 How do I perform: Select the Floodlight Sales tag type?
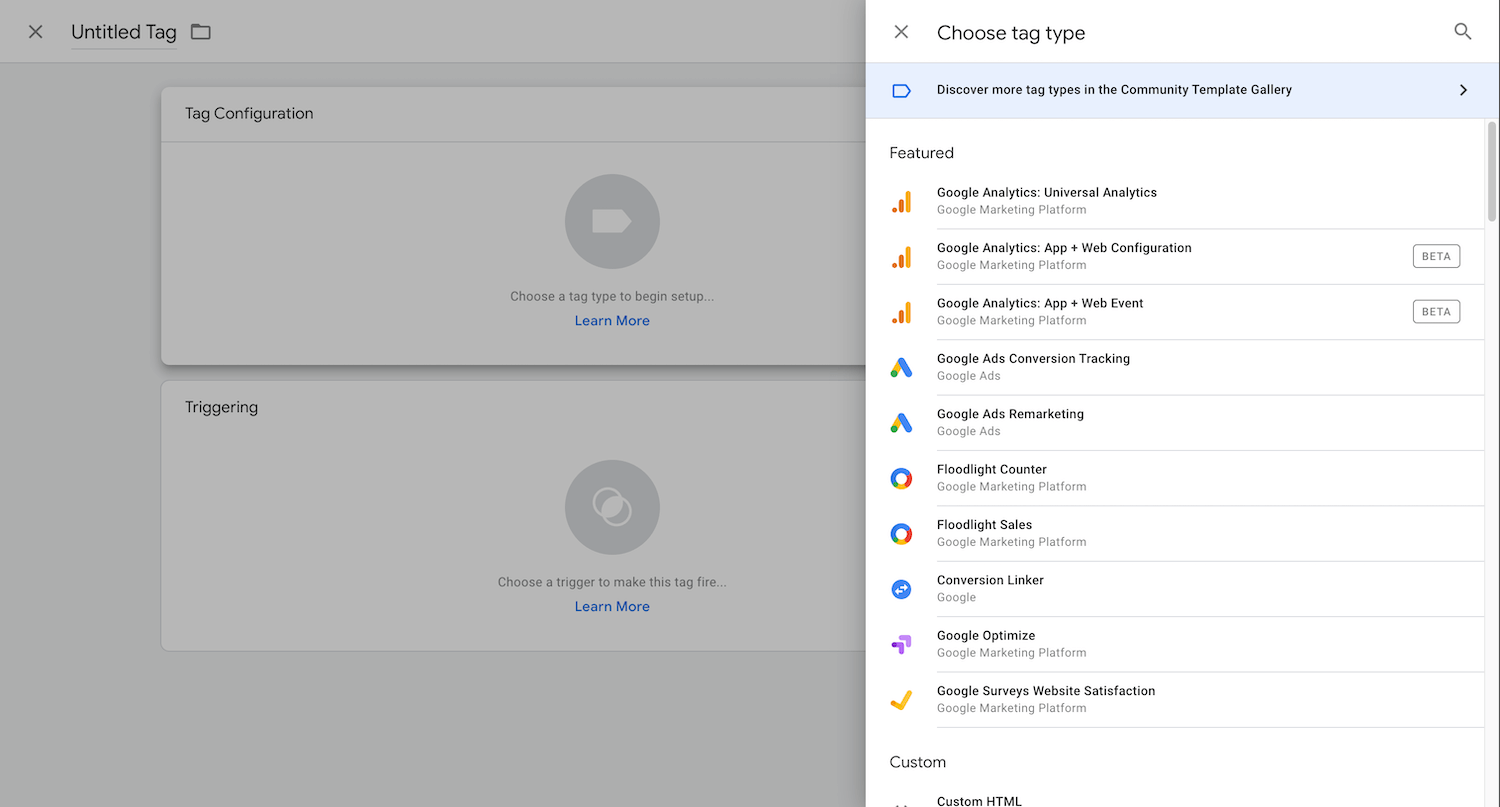[x=984, y=533]
